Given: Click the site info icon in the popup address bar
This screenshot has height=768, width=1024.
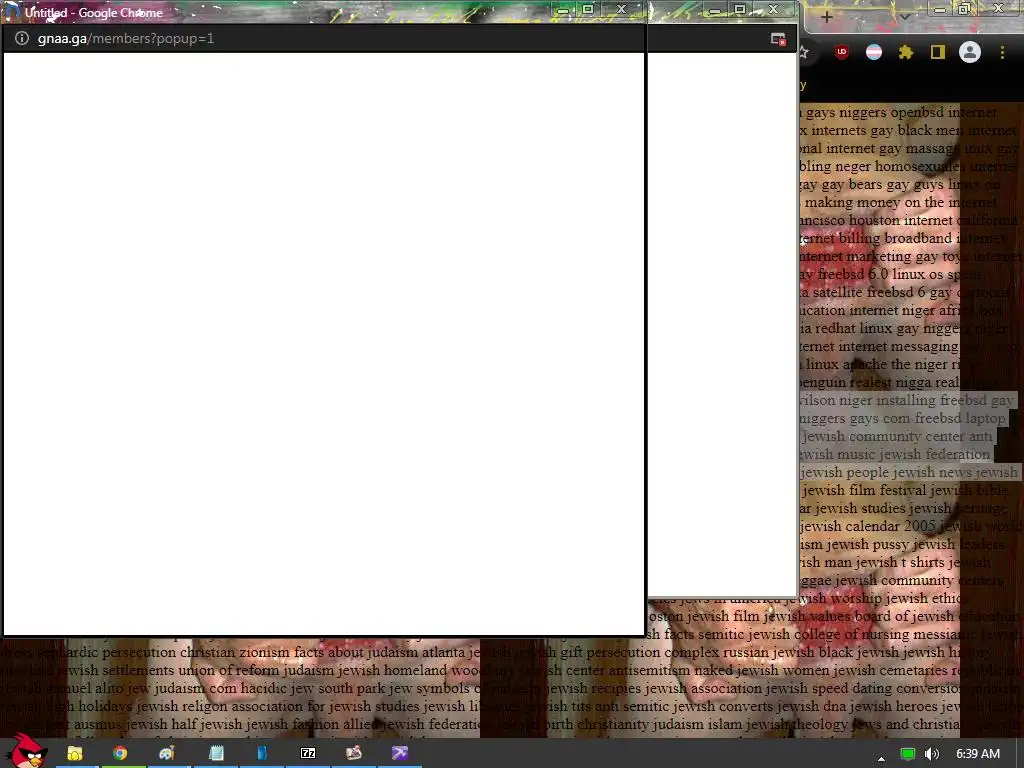Looking at the screenshot, I should click(x=22, y=39).
